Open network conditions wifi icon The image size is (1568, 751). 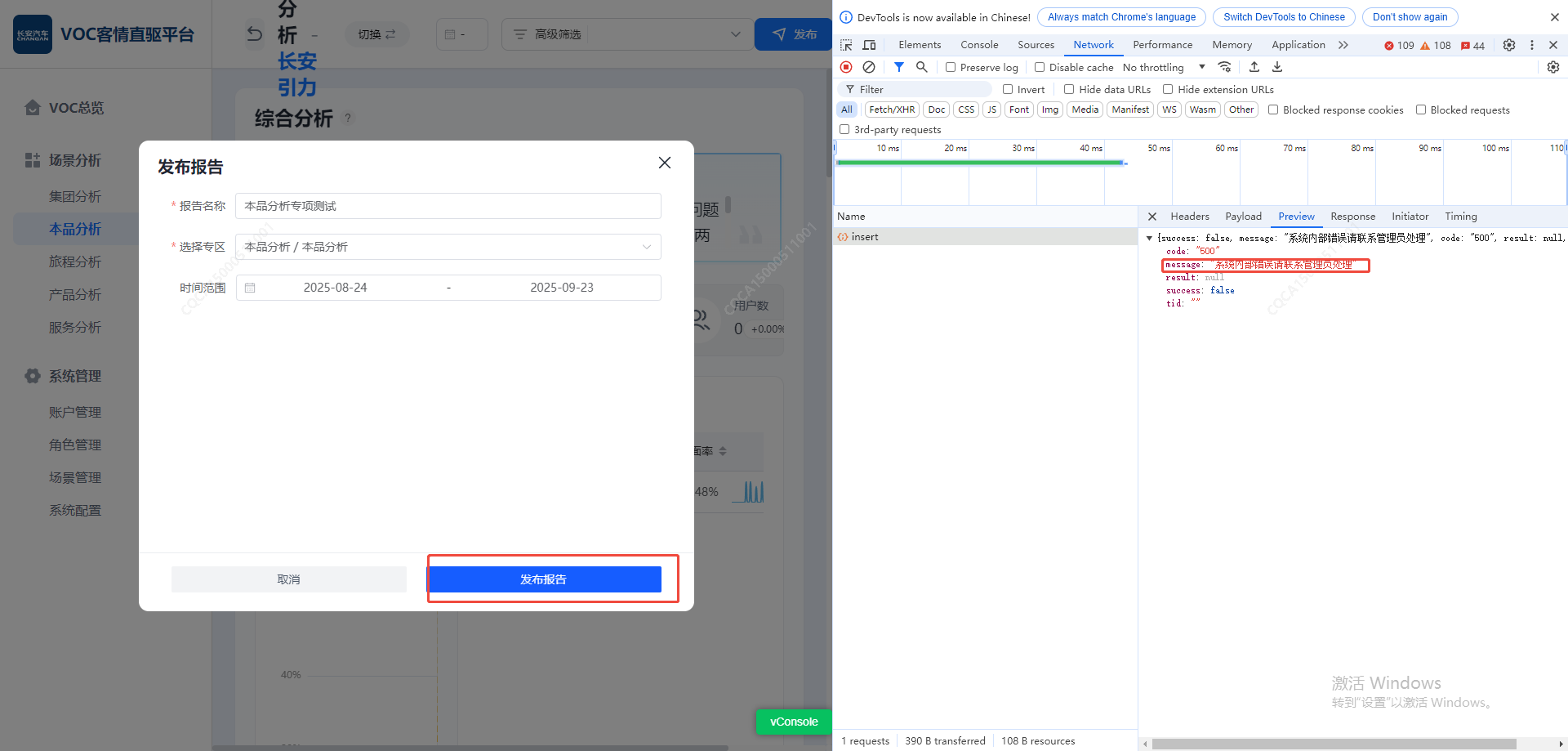(1224, 67)
